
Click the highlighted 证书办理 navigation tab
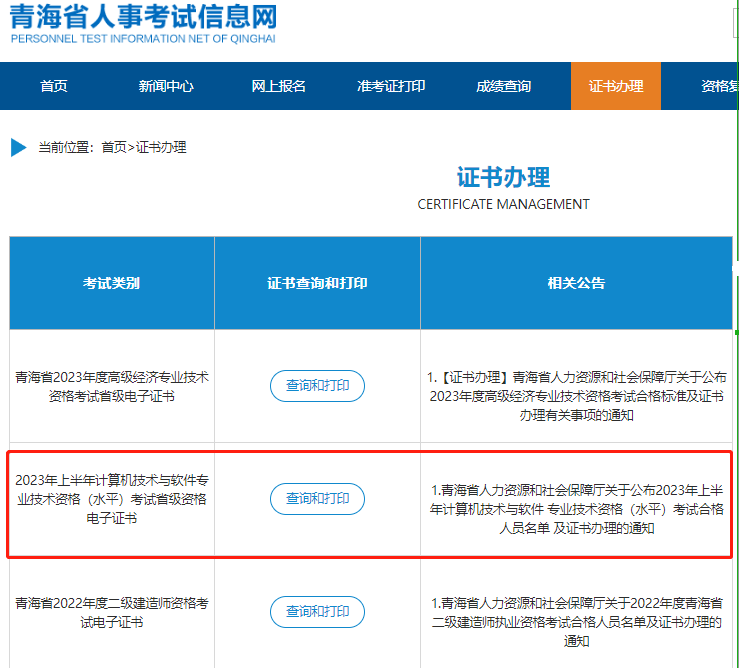click(x=616, y=86)
